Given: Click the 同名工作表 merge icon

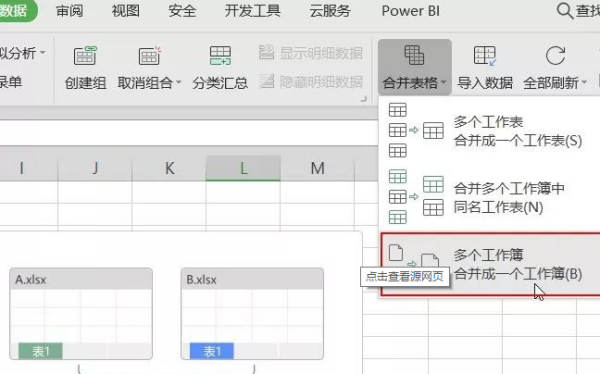Looking at the screenshot, I should (416, 197).
